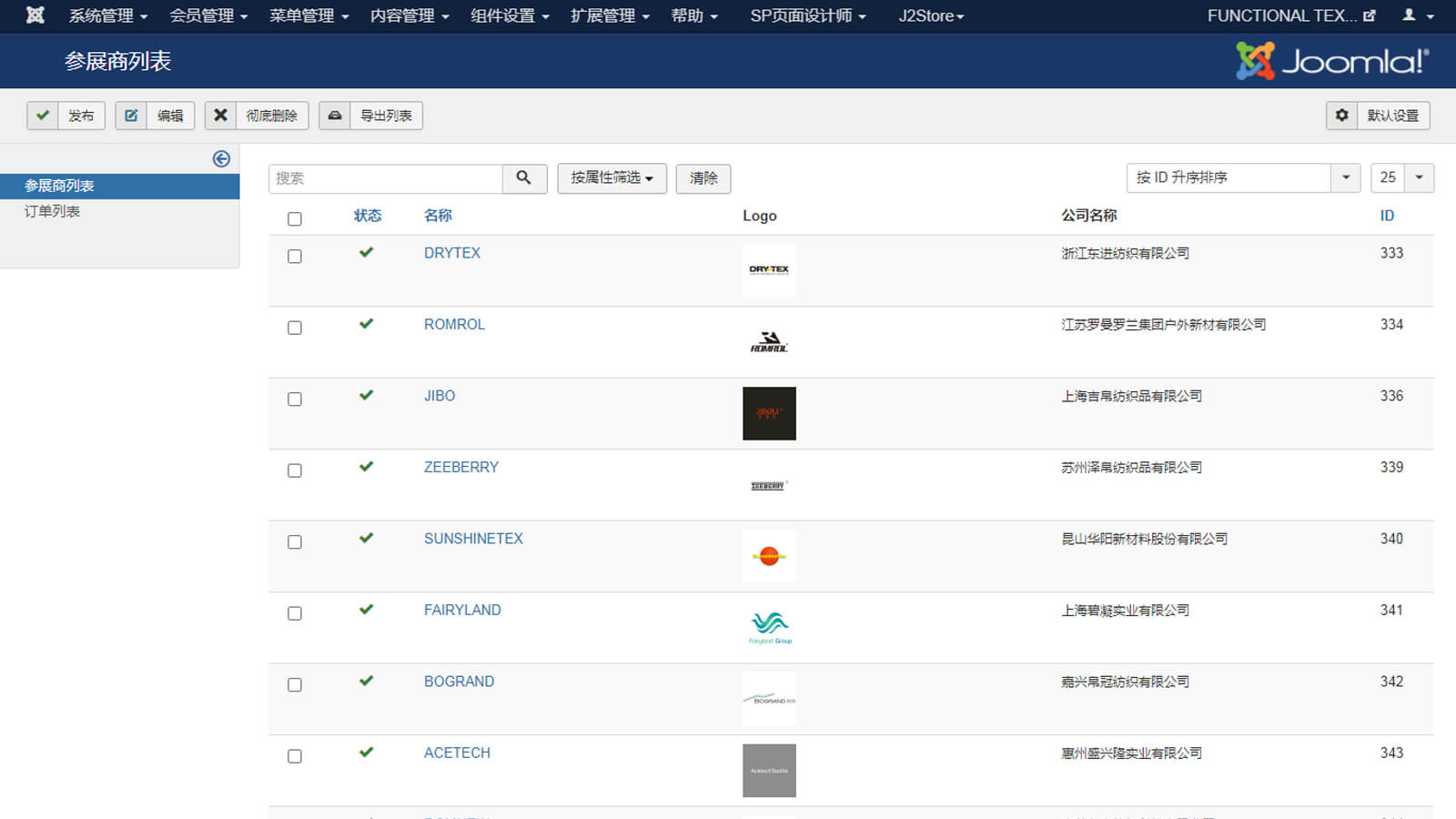Click the magnifier search icon button

click(x=524, y=178)
